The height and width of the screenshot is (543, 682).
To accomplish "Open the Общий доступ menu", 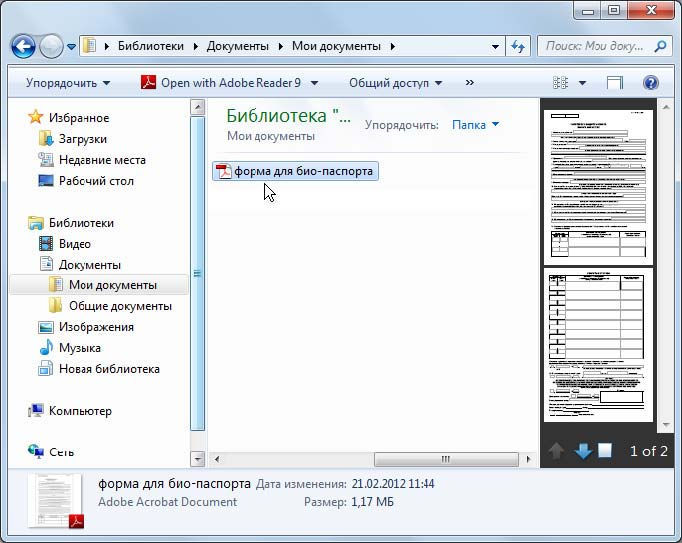I will [x=395, y=83].
